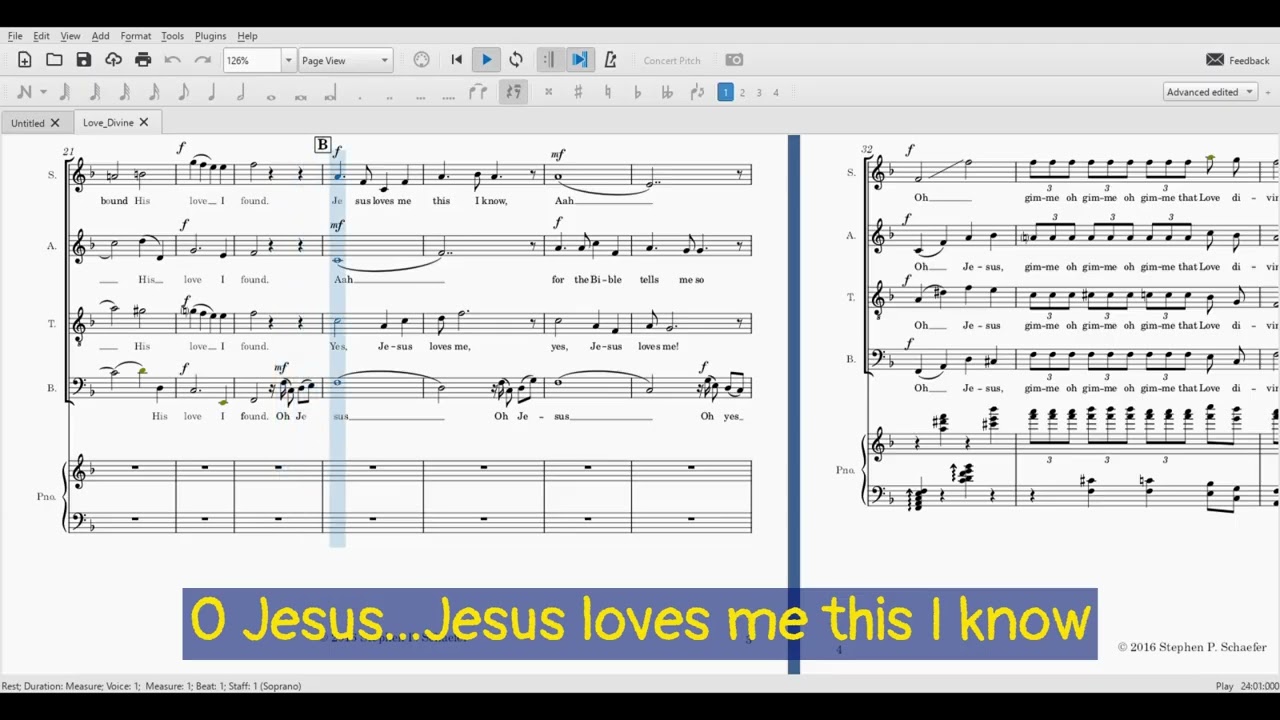The height and width of the screenshot is (720, 1280).
Task: Close the Love_Divine tab
Action: 143,122
